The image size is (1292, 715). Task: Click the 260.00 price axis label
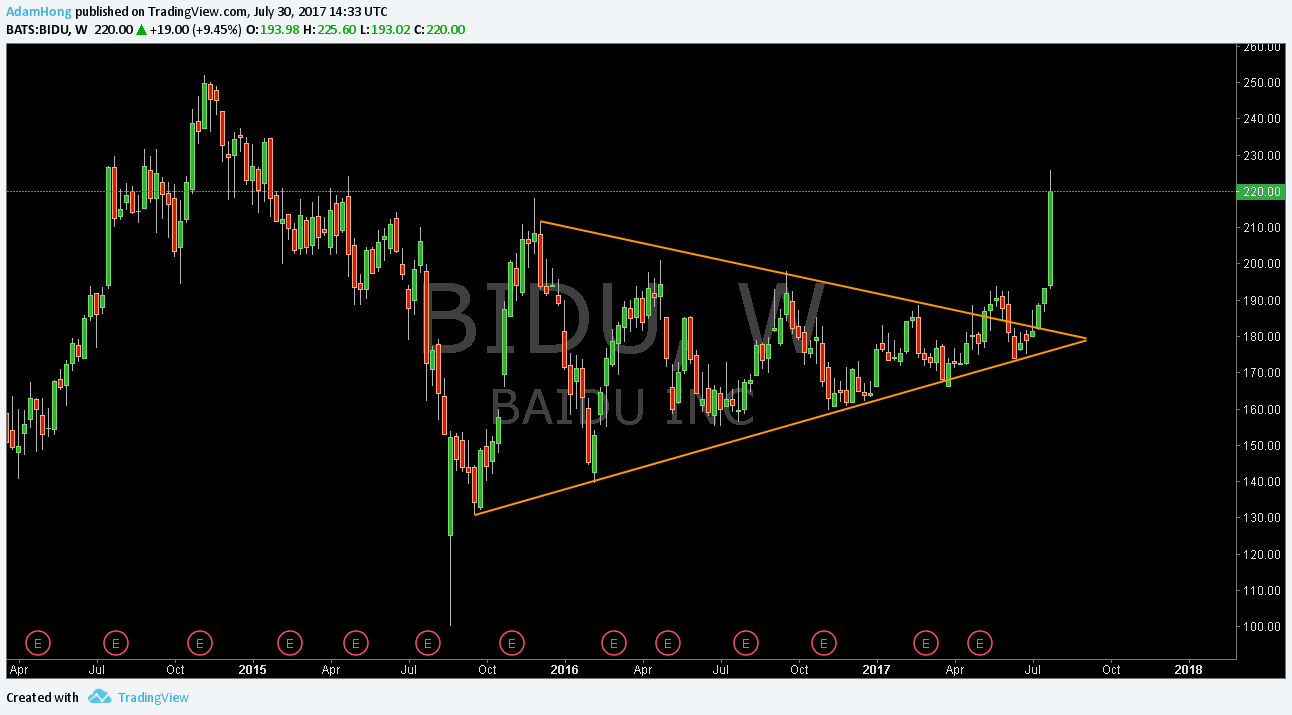point(1262,46)
